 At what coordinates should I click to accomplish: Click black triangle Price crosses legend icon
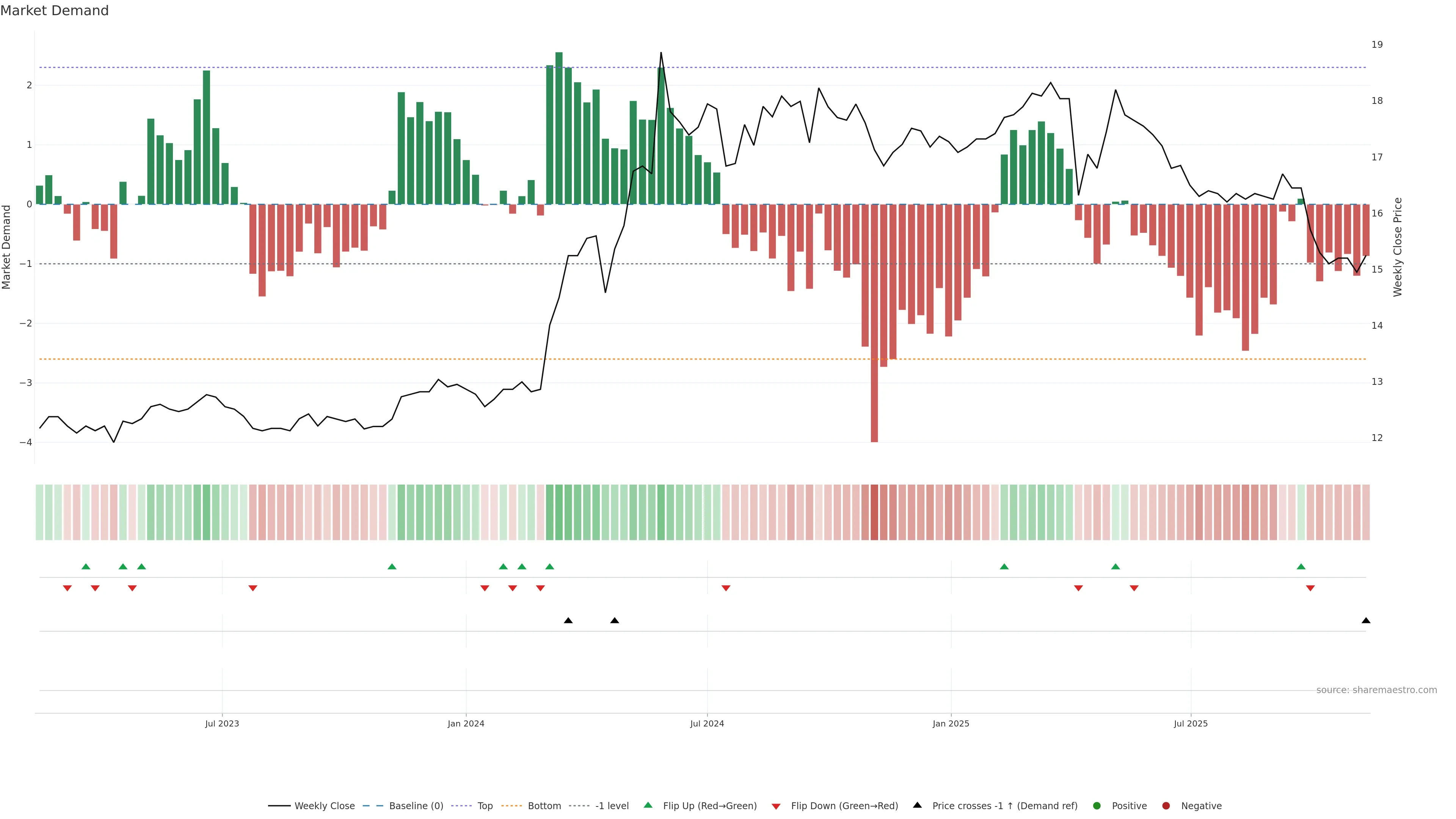coord(917,805)
